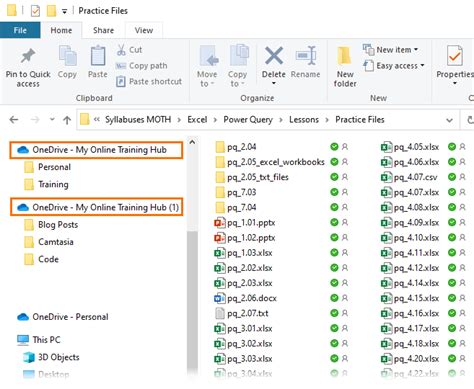Select pq_3.01.xlsx file

point(243,329)
